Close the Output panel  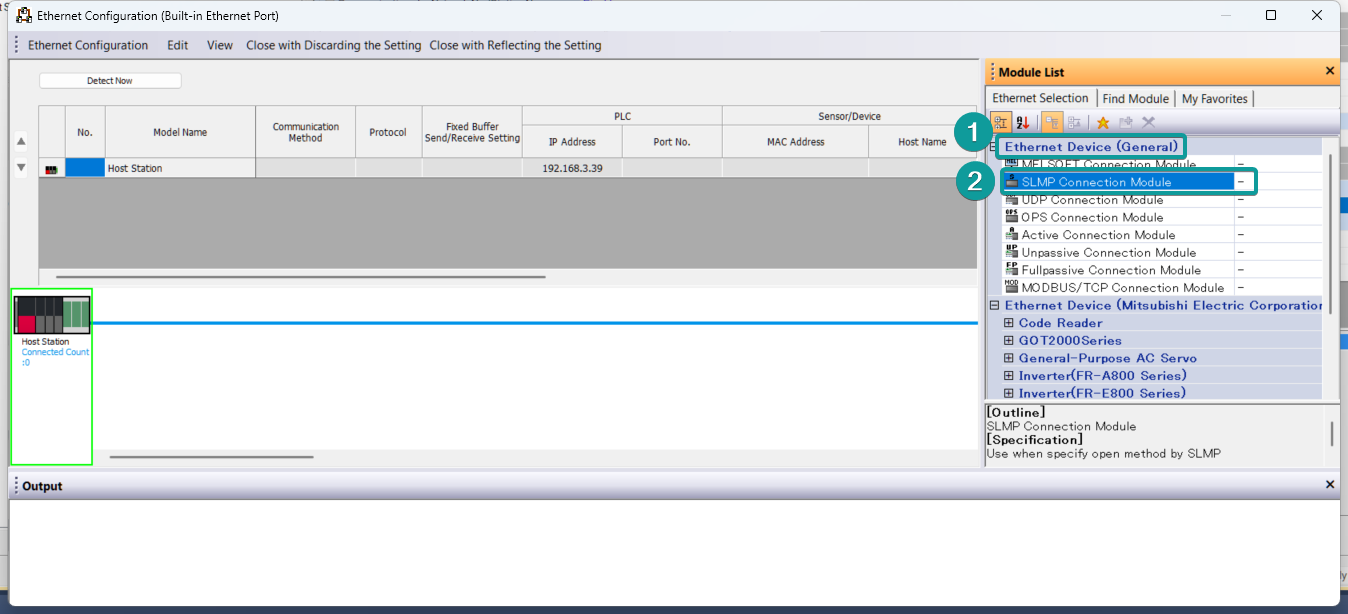click(x=1329, y=485)
